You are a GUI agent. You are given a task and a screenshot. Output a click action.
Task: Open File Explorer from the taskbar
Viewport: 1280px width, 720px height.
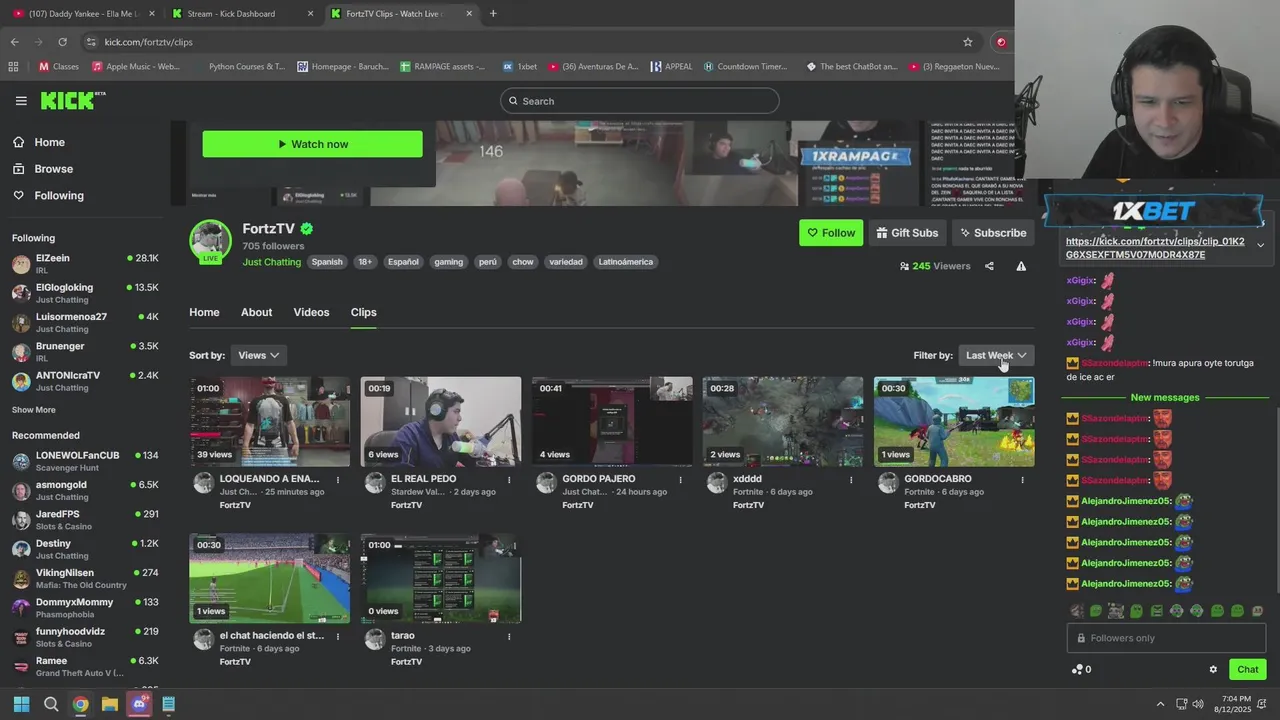[x=110, y=704]
